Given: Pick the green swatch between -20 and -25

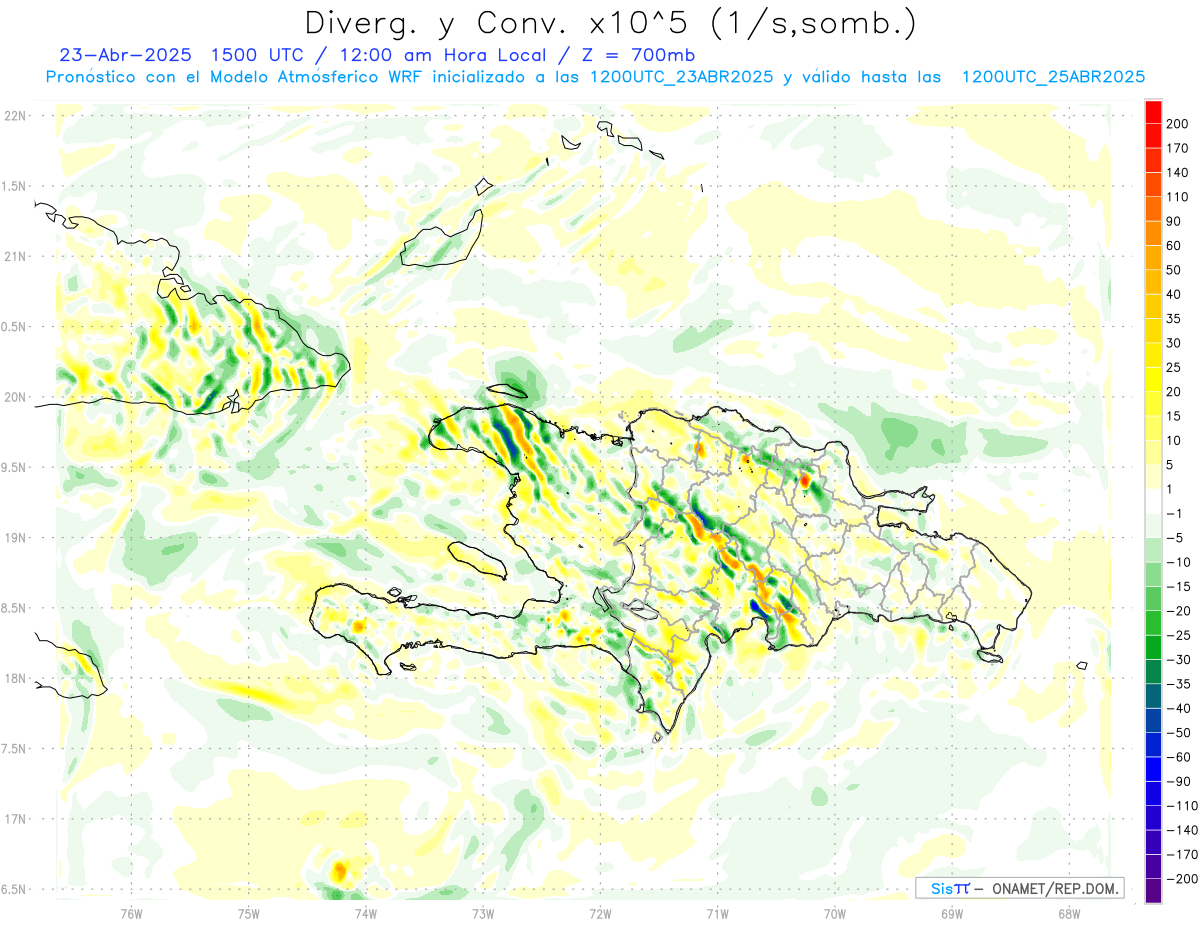Looking at the screenshot, I should pos(1153,623).
